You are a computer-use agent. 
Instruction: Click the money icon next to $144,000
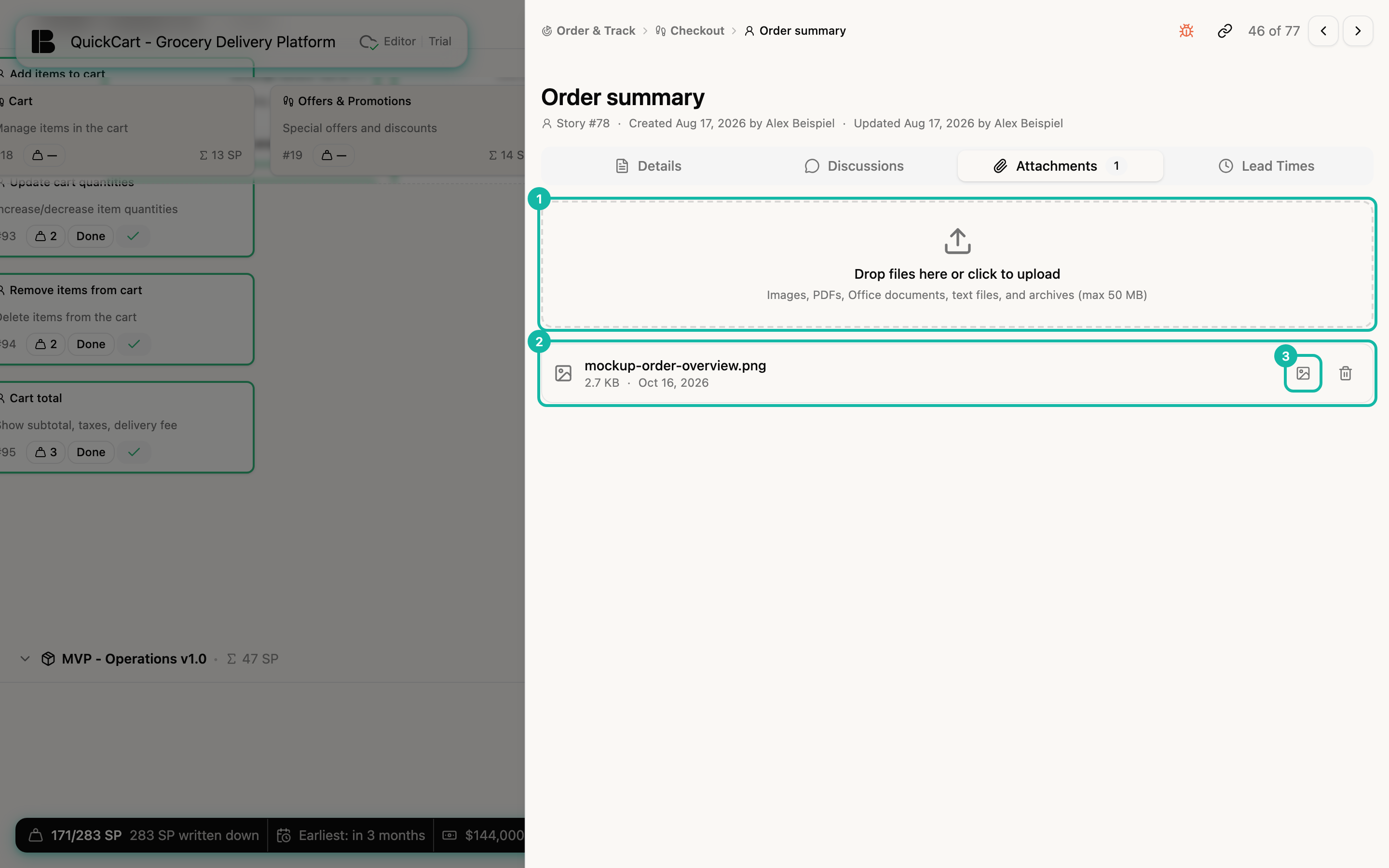tap(449, 835)
